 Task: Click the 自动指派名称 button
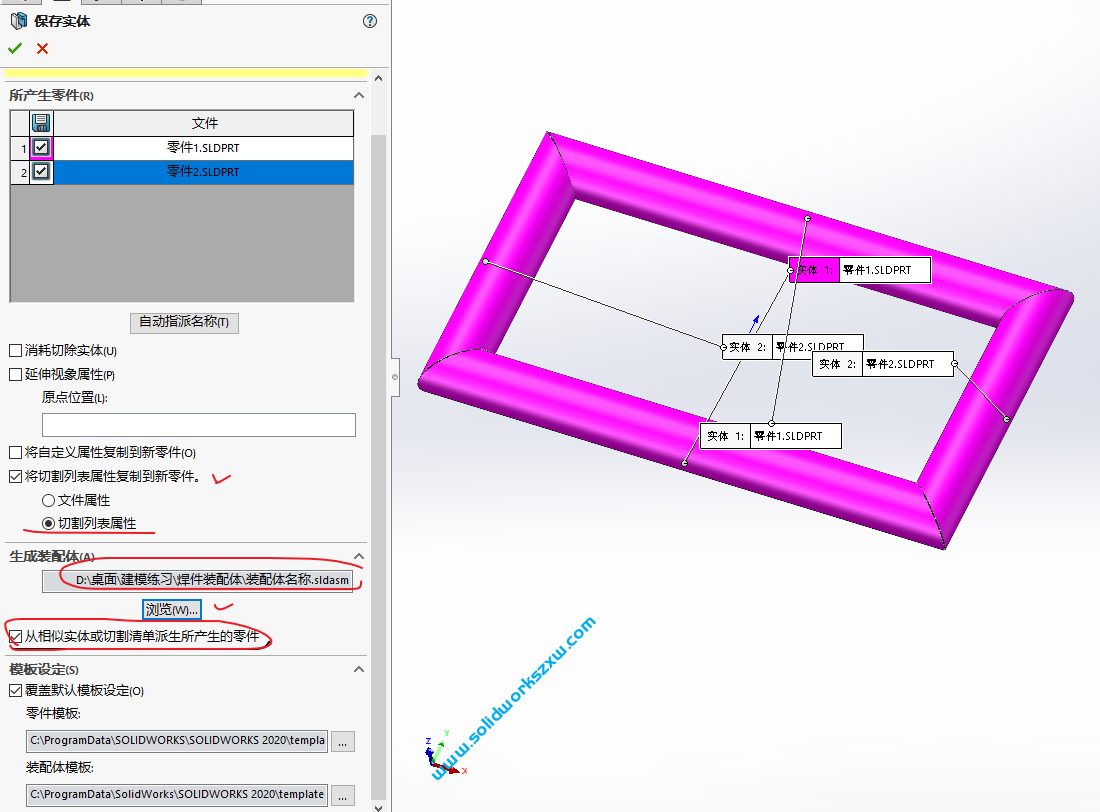184,322
